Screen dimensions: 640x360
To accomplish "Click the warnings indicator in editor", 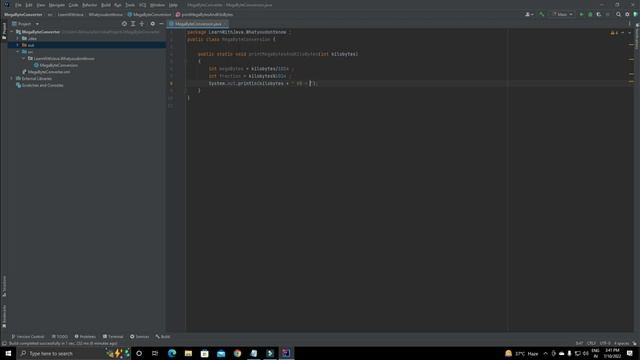I will (x=614, y=33).
